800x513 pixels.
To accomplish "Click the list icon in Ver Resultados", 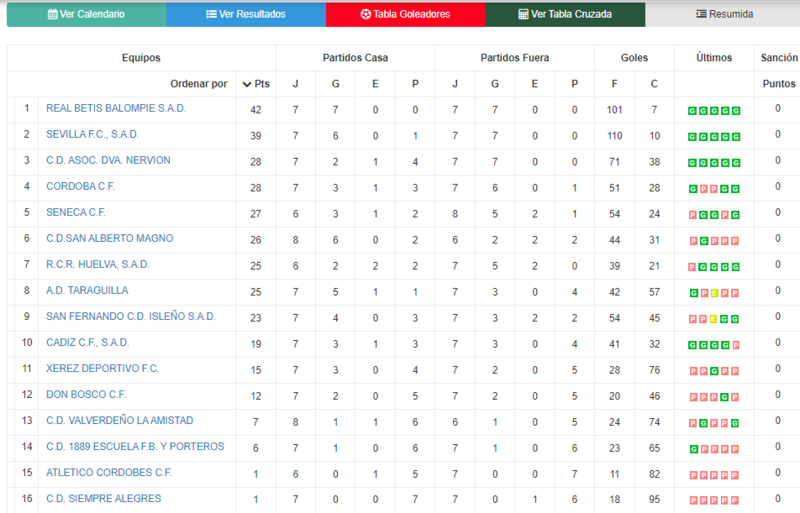I will 211,14.
